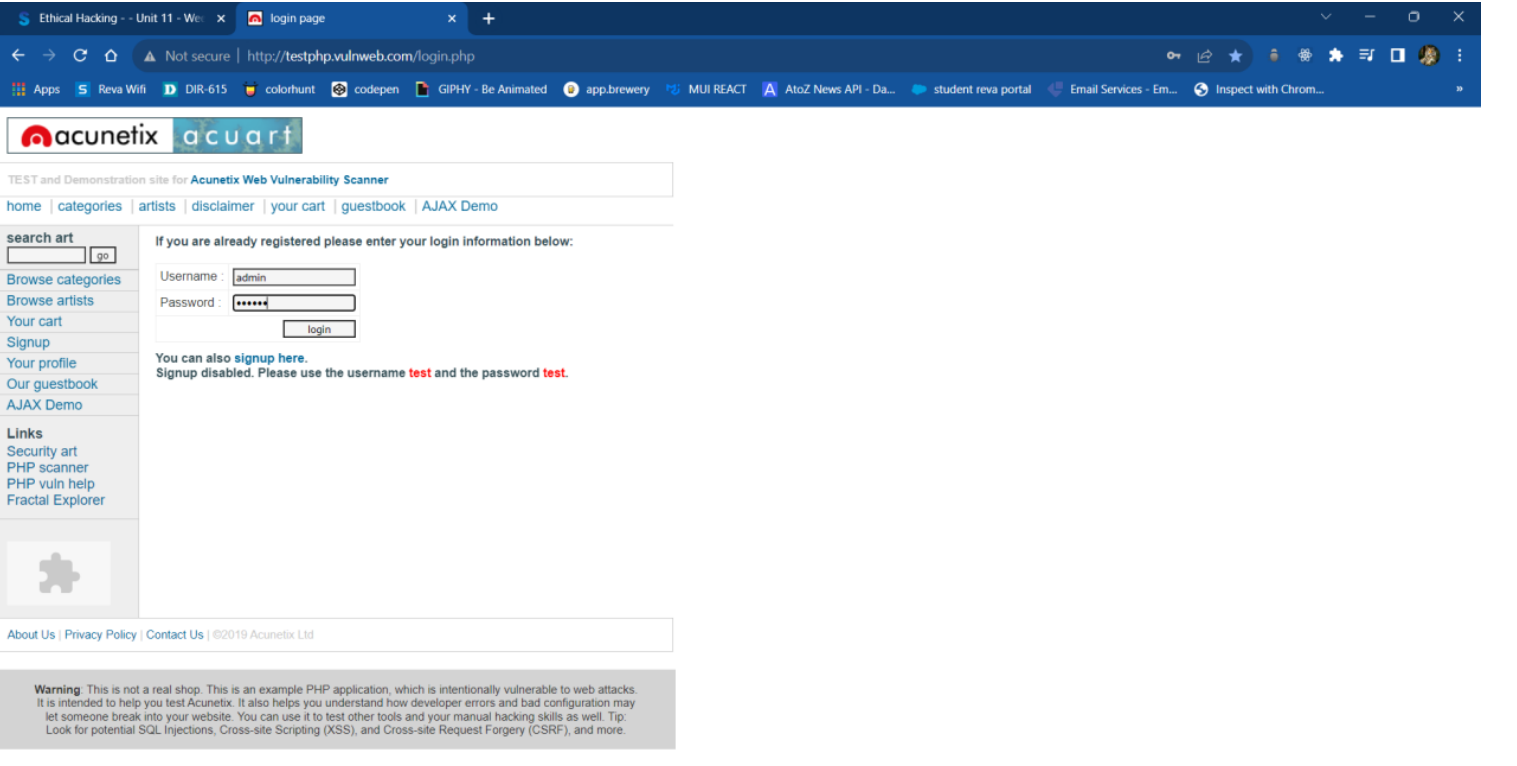Go back to previous page arrow

[18, 56]
